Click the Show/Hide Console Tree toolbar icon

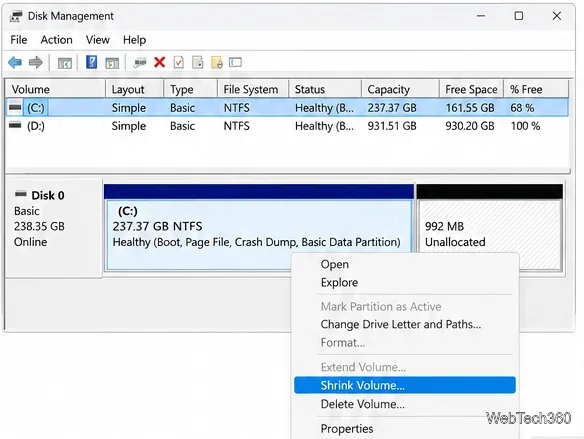[64, 63]
